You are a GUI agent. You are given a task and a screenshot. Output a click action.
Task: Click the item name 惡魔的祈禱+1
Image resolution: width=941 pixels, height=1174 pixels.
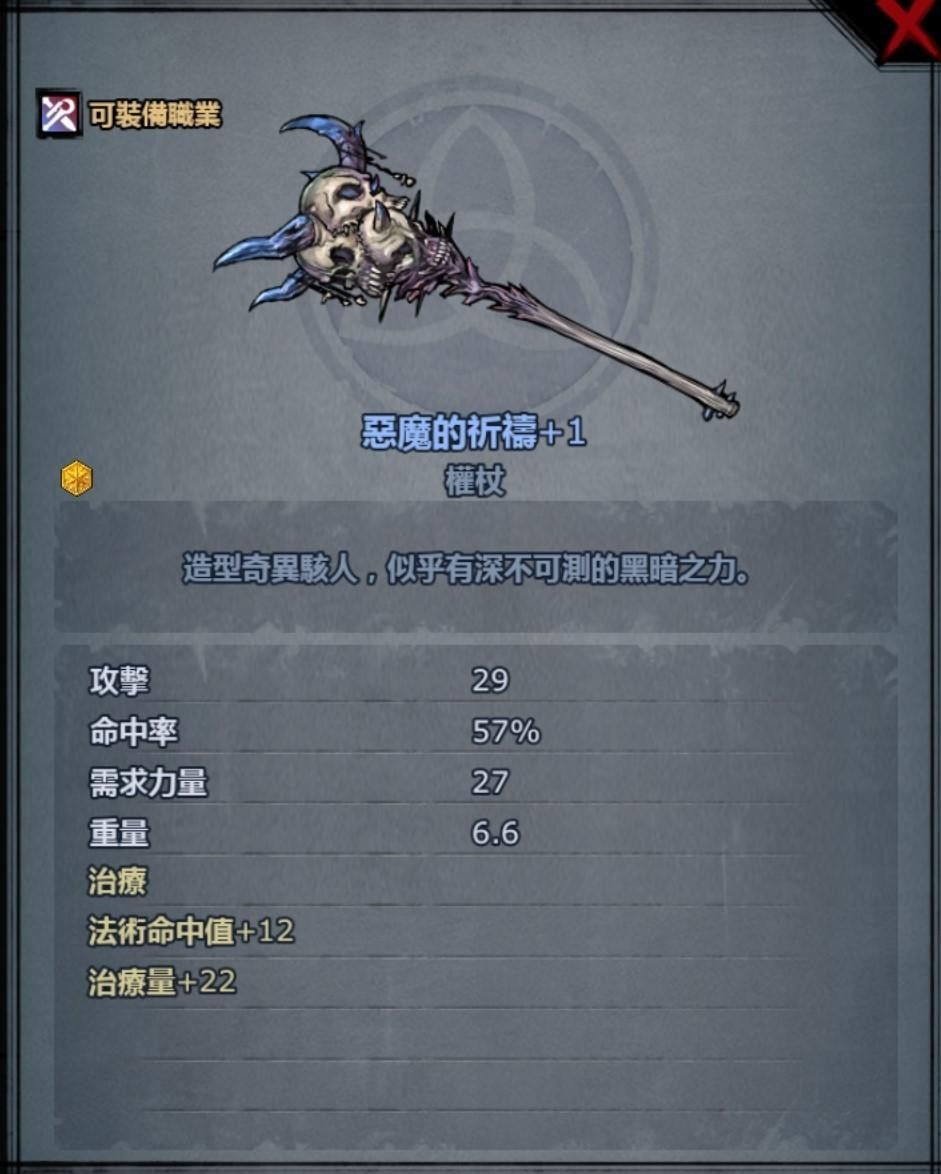[473, 432]
